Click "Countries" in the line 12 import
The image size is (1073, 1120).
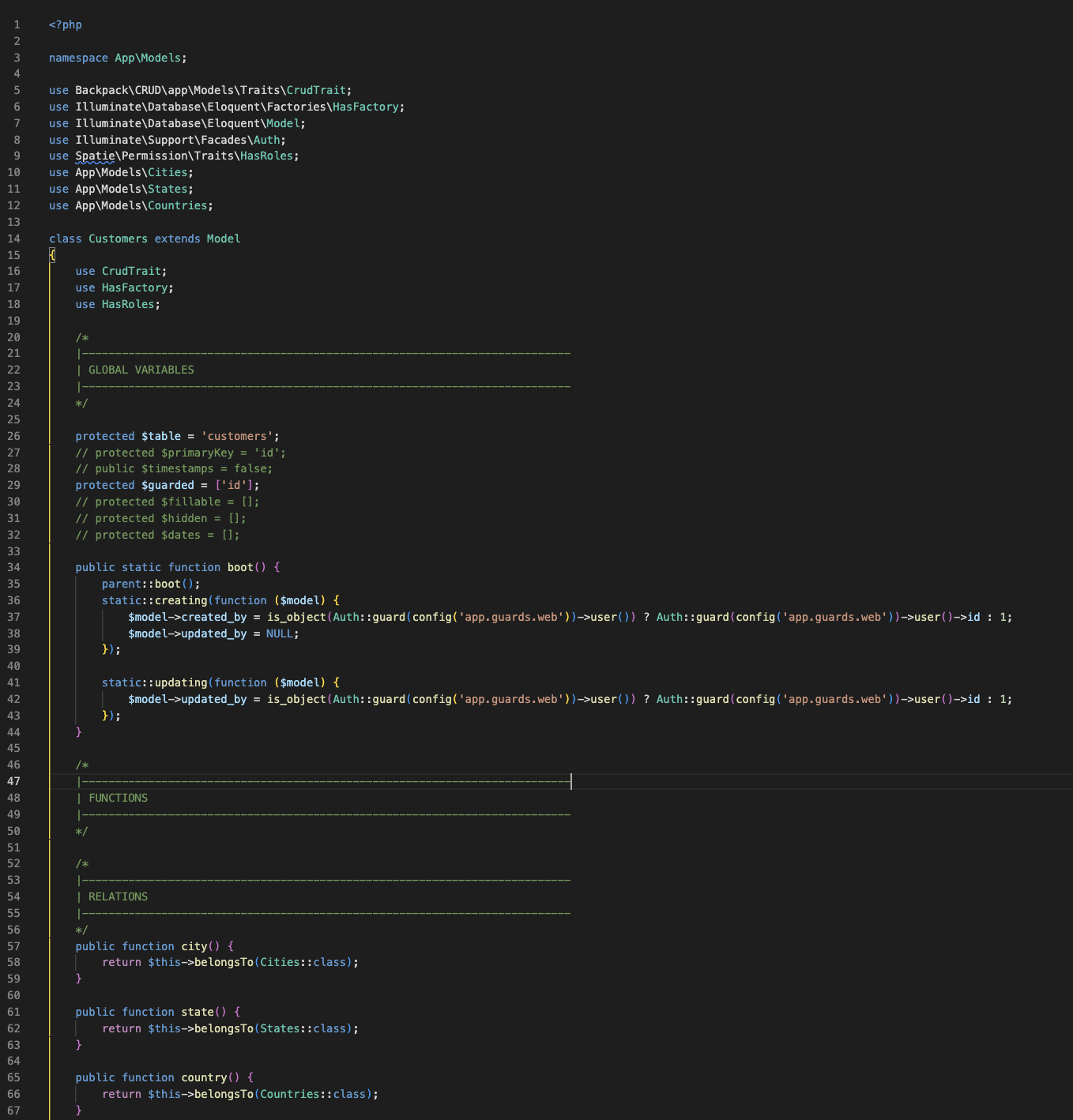coord(178,205)
